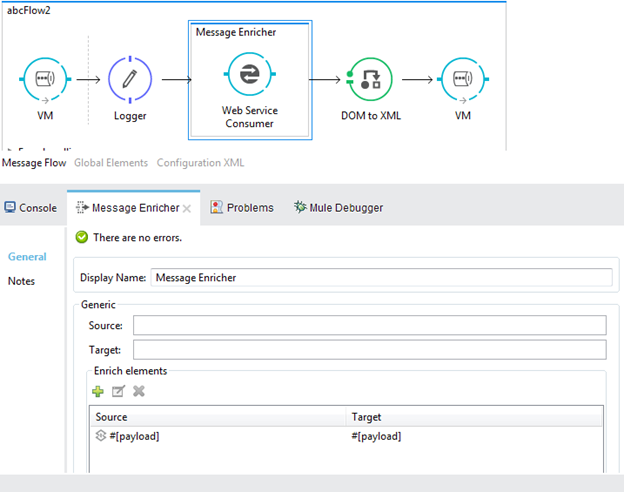Select the Notes section
Viewport: 624px width, 492px height.
click(21, 281)
